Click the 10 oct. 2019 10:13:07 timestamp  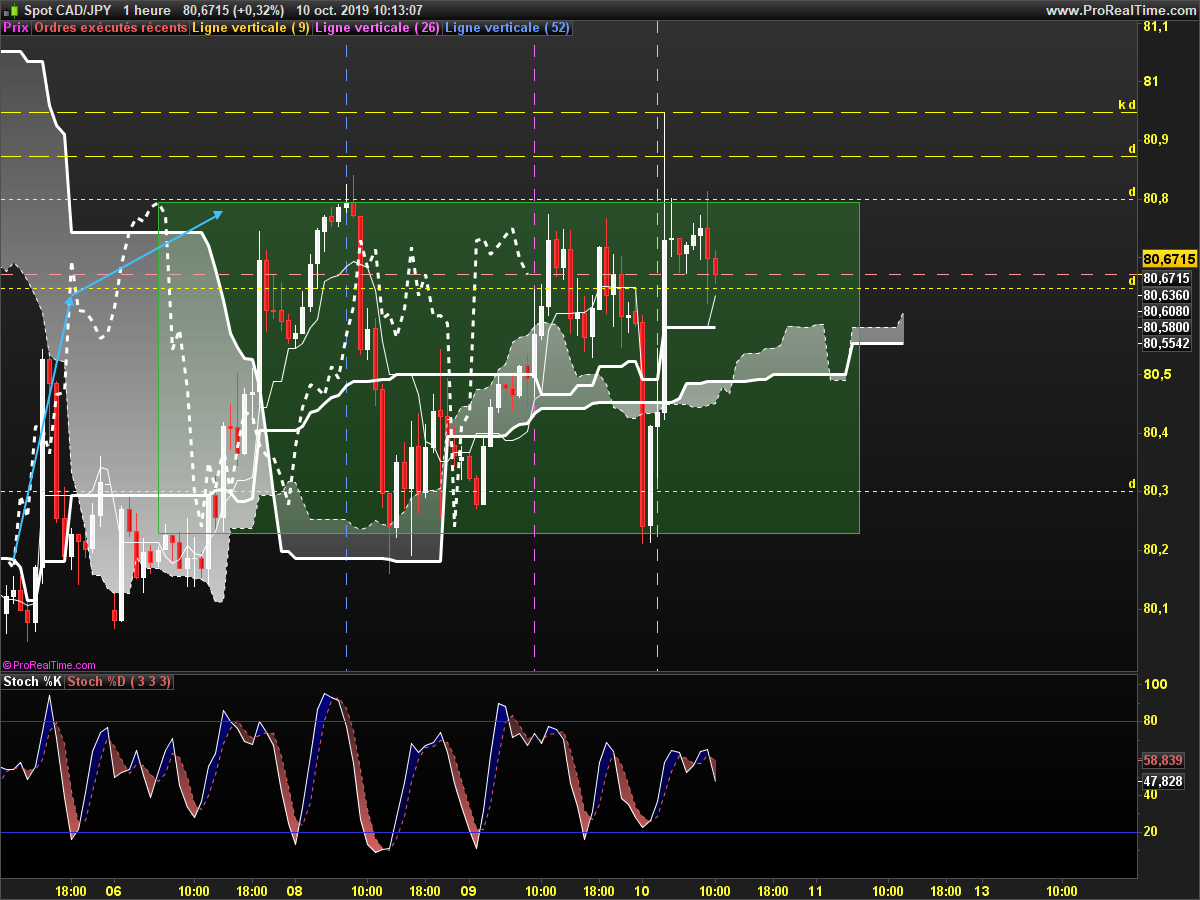(359, 10)
